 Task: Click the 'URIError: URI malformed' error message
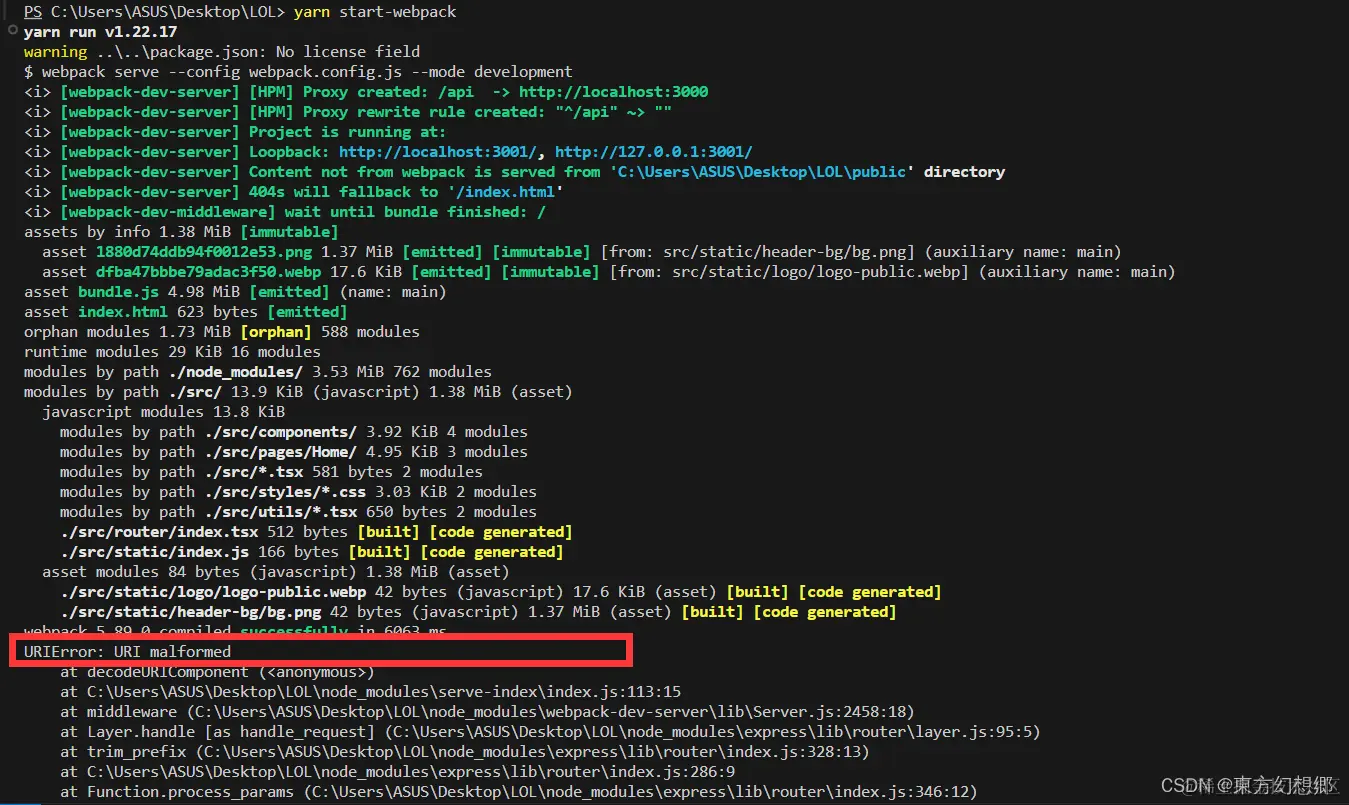127,652
